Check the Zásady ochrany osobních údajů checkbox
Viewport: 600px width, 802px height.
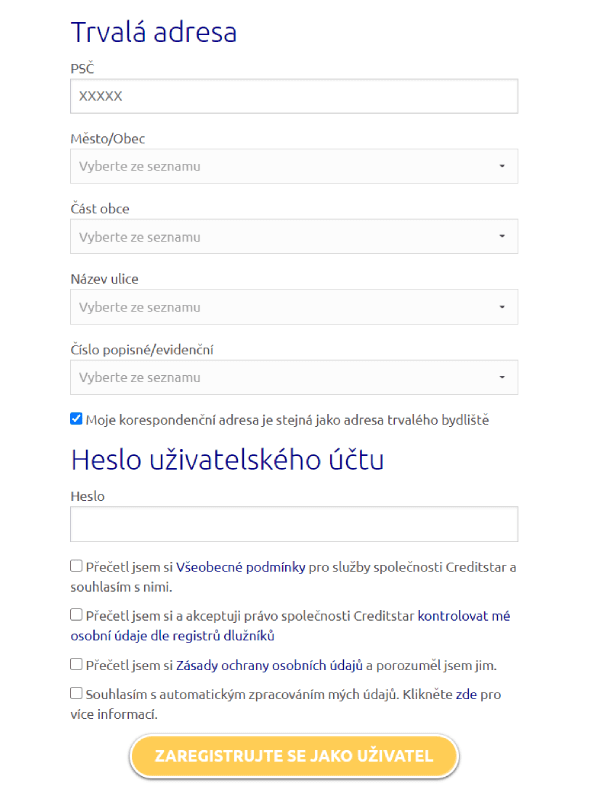(x=76, y=664)
